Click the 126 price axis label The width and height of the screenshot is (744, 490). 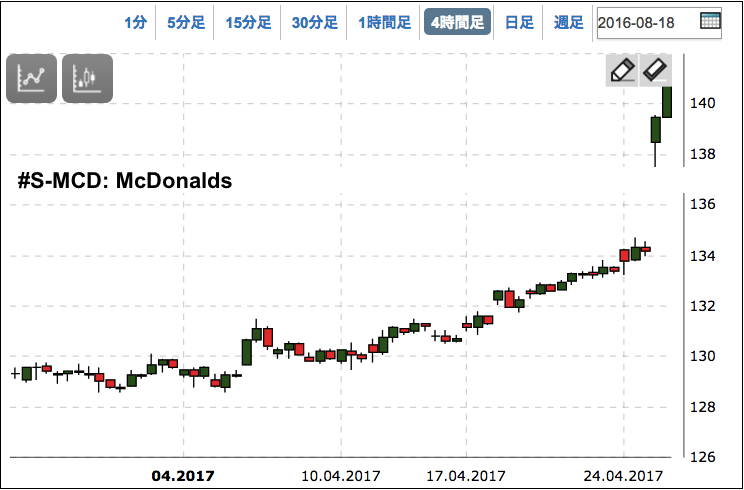point(702,457)
